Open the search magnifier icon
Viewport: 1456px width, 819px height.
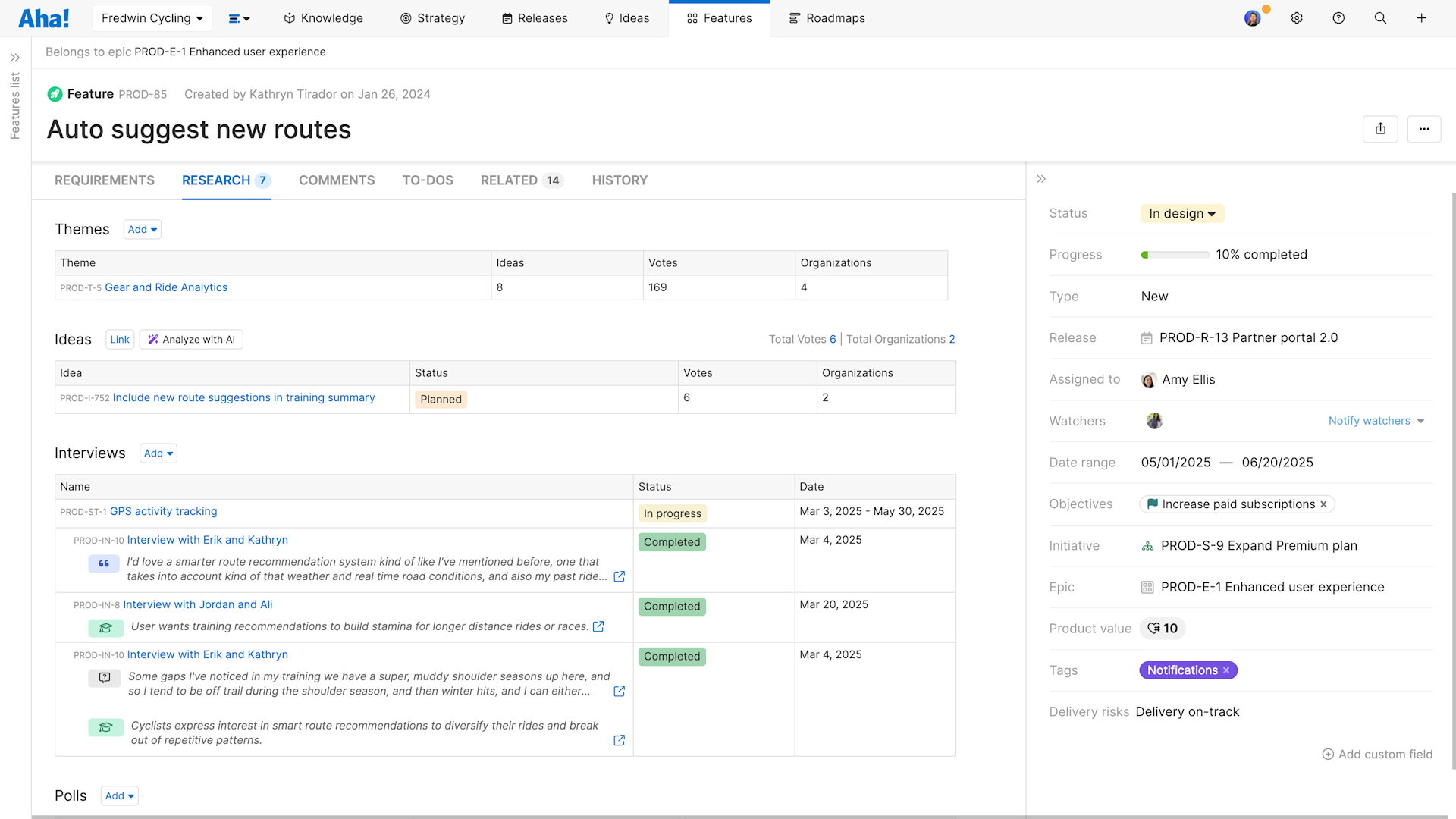[x=1380, y=18]
